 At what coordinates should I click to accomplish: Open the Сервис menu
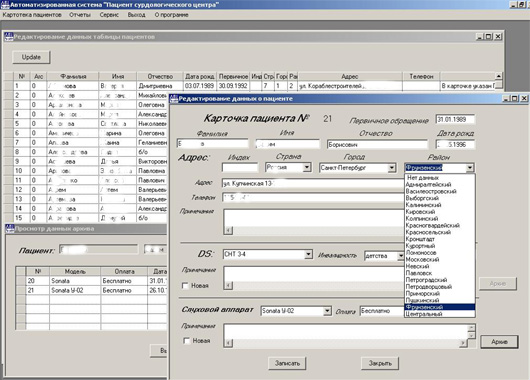(x=109, y=15)
